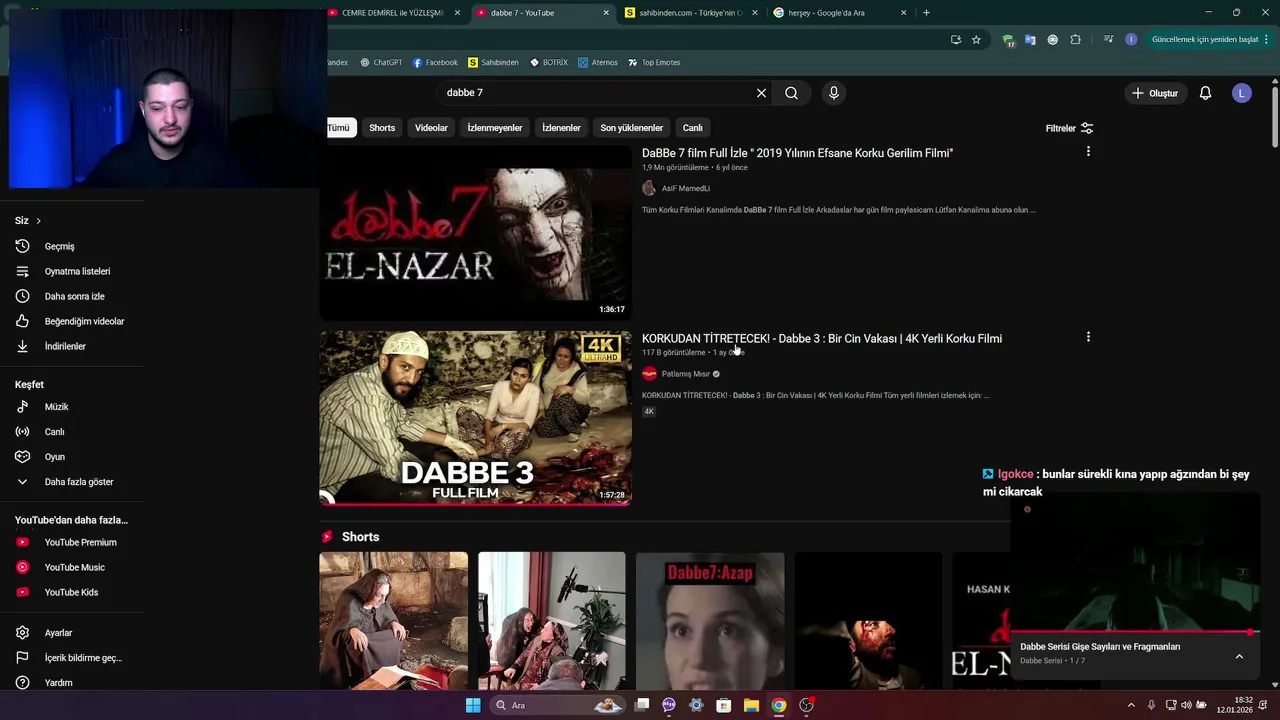Image resolution: width=1280 pixels, height=720 pixels.
Task: Click the taskbar Ara search box
Action: click(x=556, y=705)
